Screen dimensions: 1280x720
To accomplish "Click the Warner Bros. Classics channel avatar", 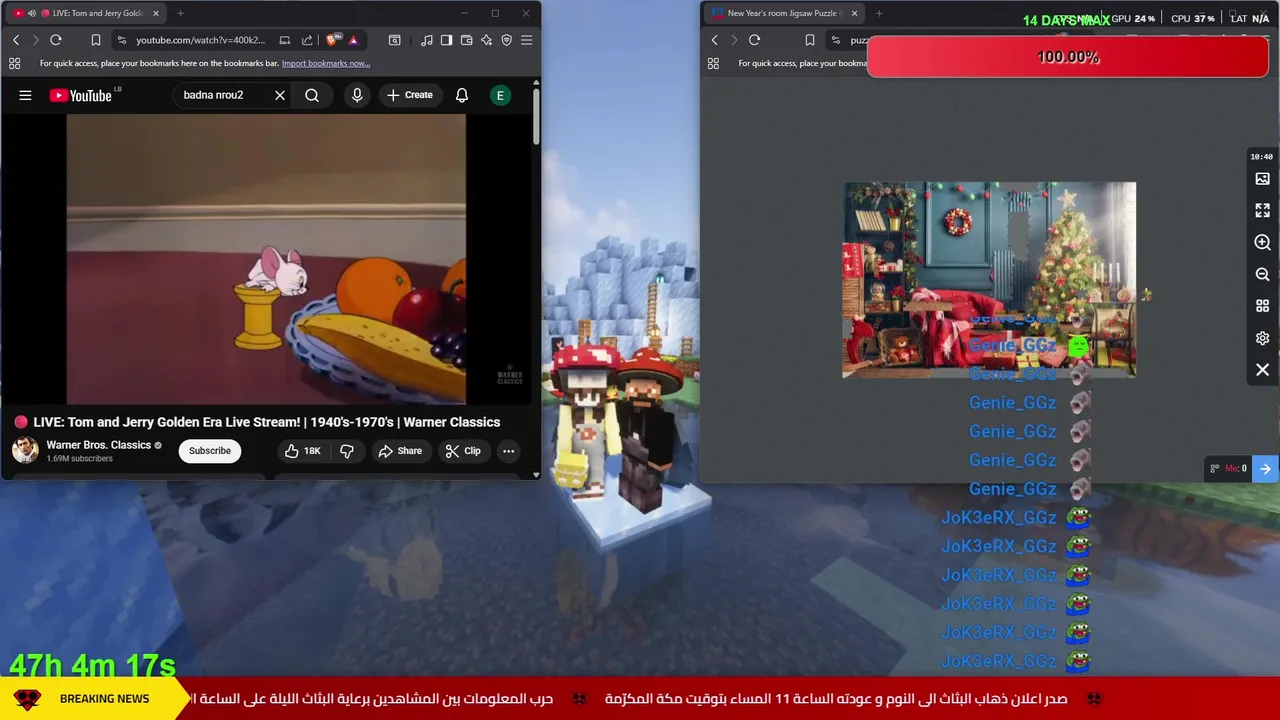I will click(x=25, y=450).
